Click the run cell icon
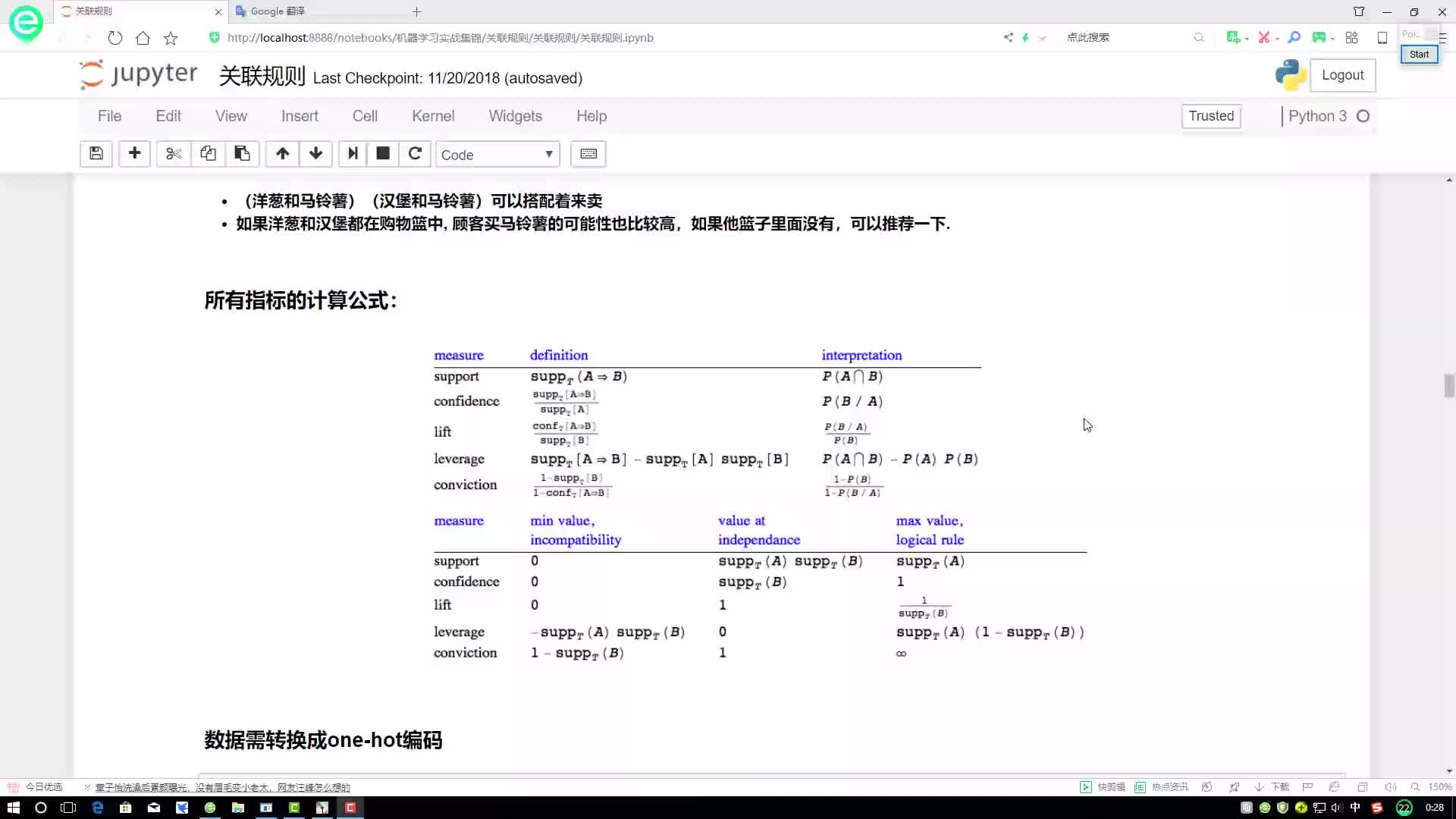Viewport: 1456px width, 819px height. (352, 154)
